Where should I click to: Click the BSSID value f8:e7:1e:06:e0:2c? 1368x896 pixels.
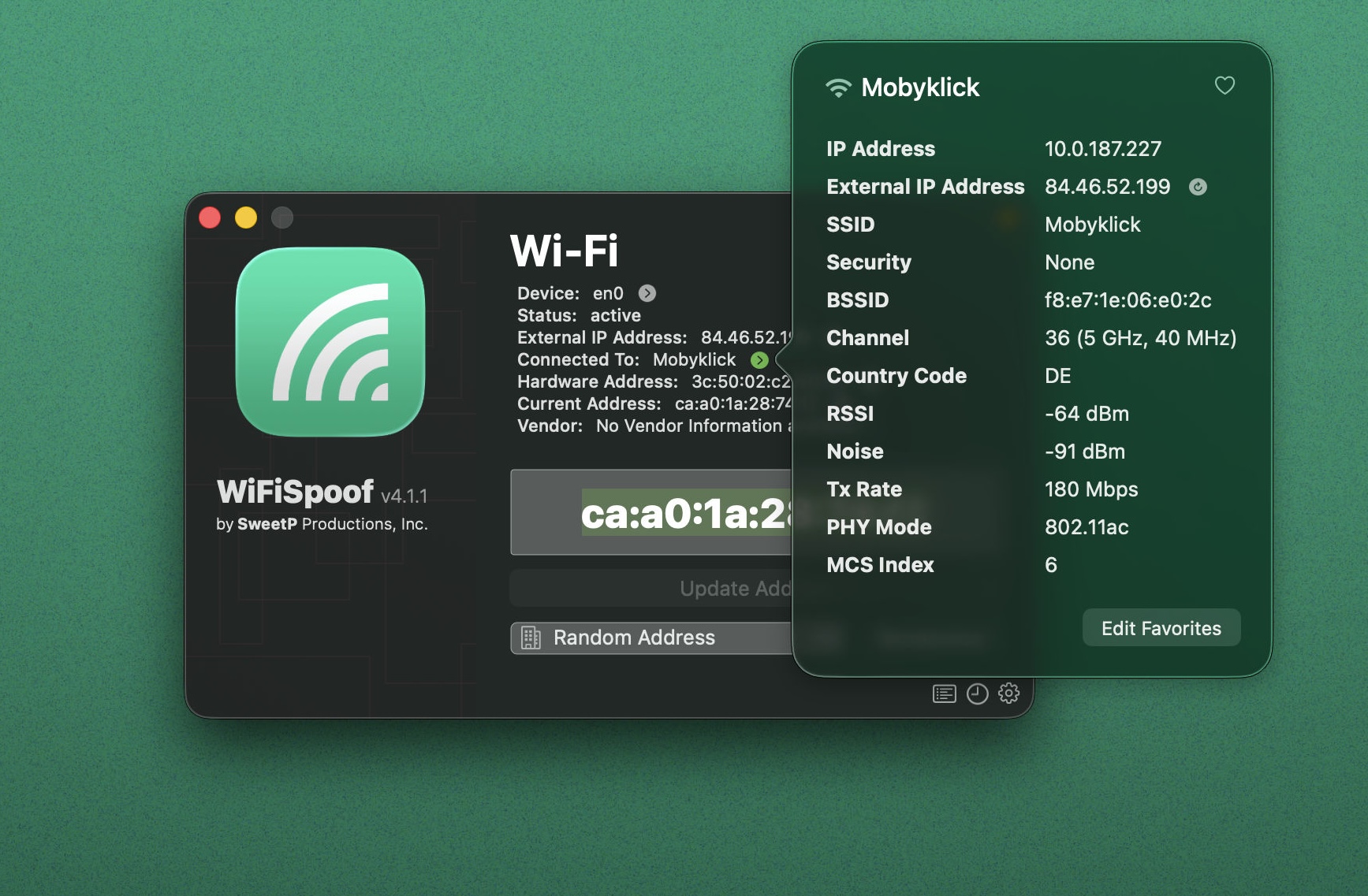[1128, 300]
